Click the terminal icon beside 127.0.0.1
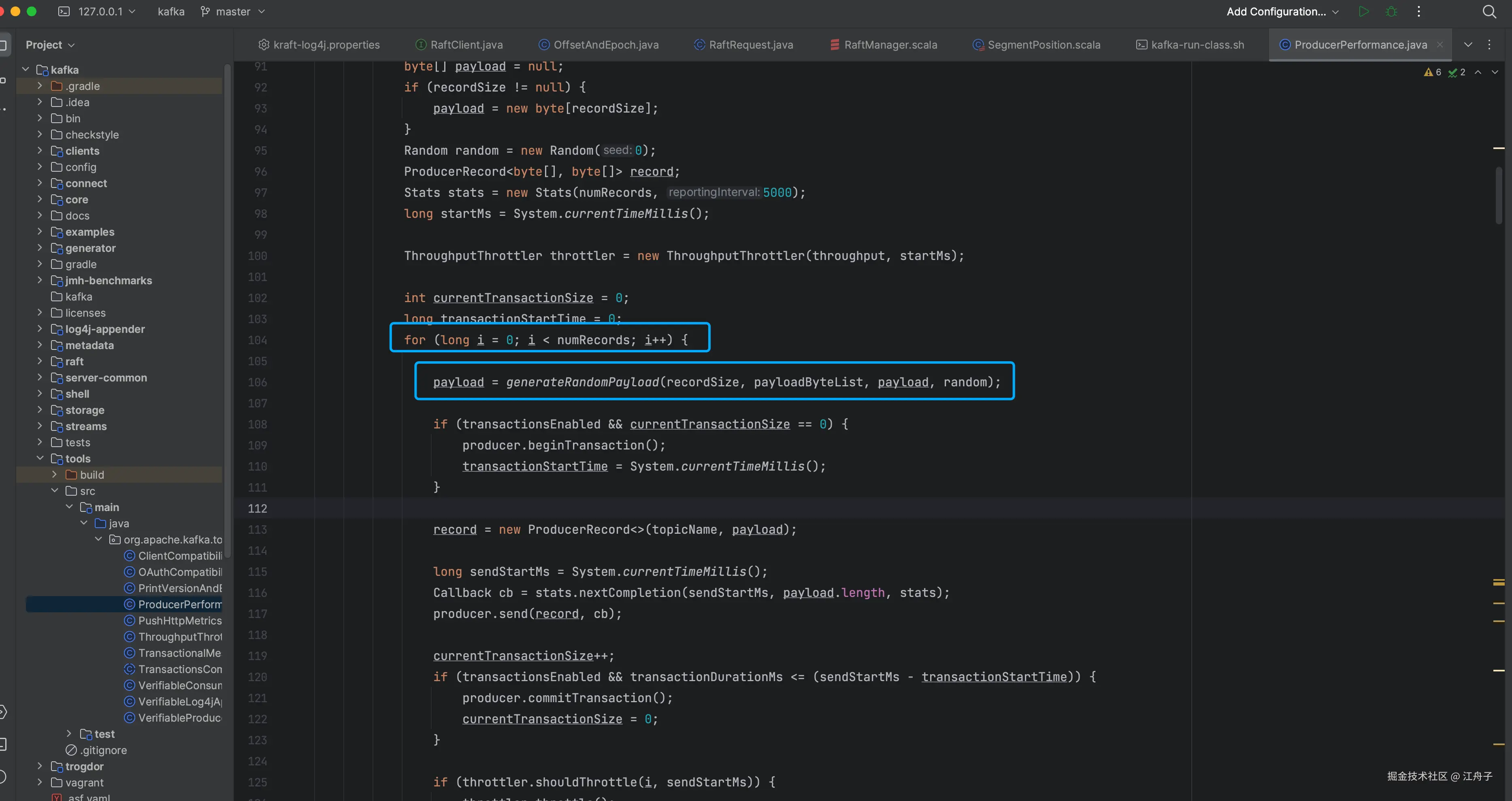Viewport: 1512px width, 801px height. click(x=64, y=11)
